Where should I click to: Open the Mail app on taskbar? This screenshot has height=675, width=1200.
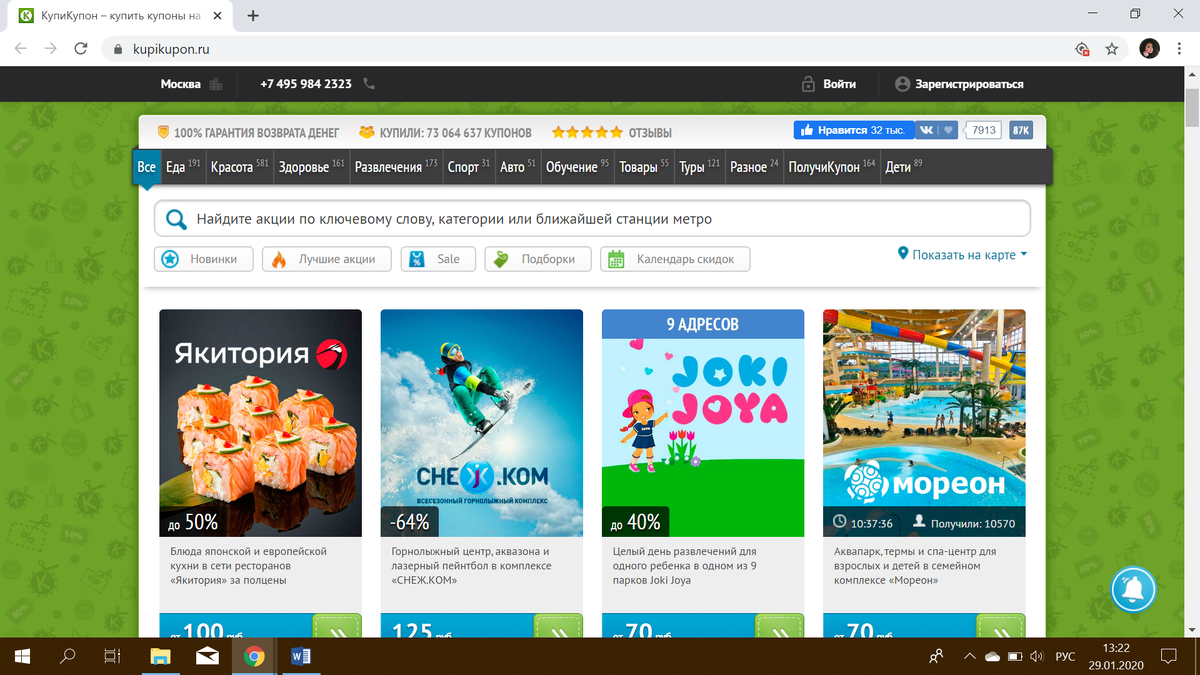(x=207, y=656)
